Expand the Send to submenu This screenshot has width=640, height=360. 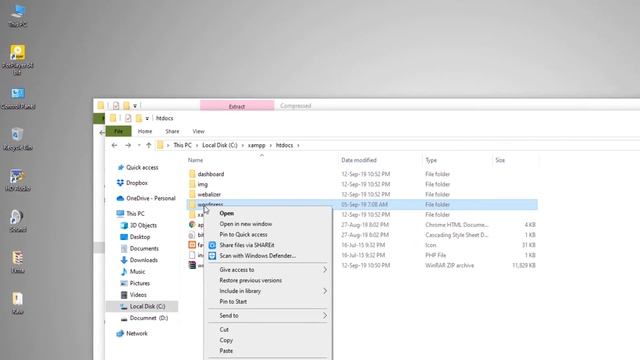pos(325,316)
